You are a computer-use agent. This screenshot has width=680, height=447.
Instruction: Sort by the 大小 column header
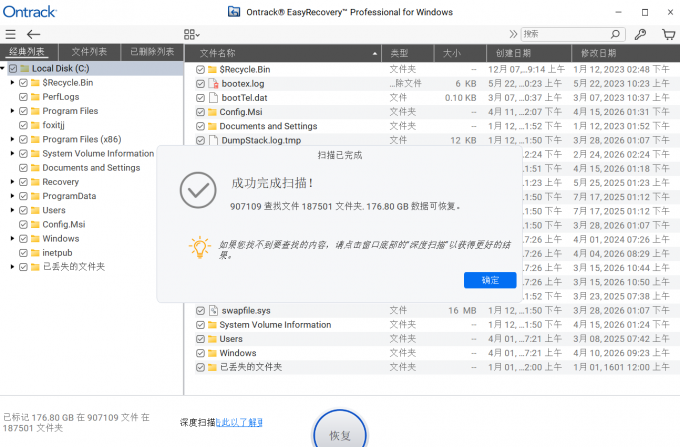coord(460,53)
